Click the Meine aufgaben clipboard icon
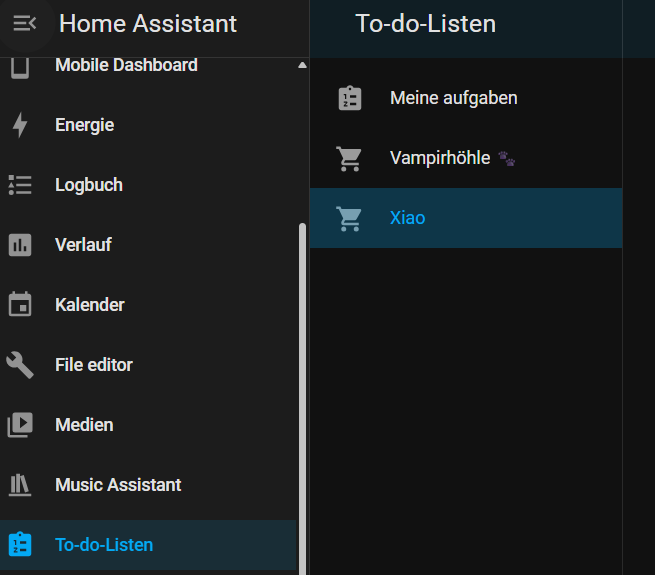 [x=350, y=98]
